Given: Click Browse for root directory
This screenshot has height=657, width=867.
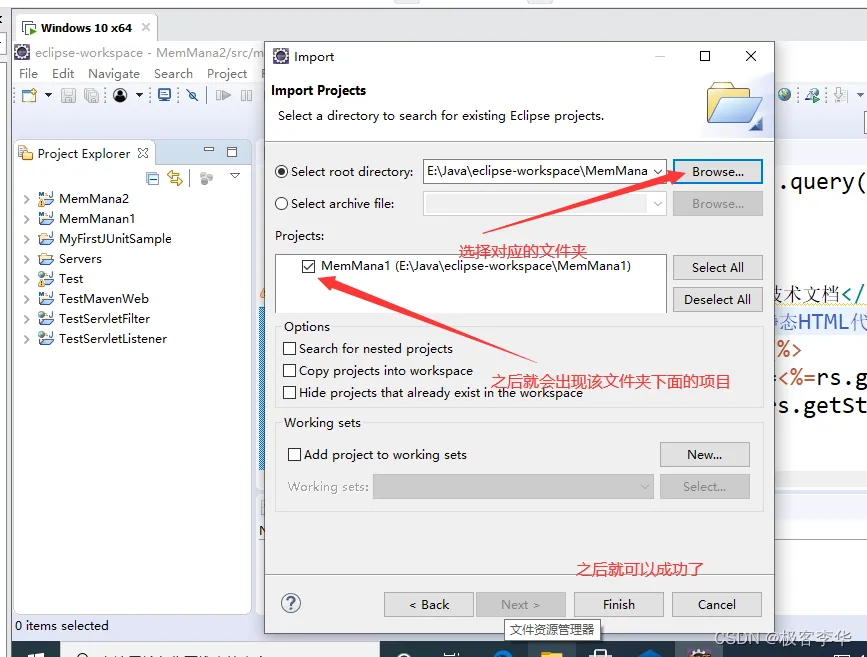Looking at the screenshot, I should [x=718, y=172].
